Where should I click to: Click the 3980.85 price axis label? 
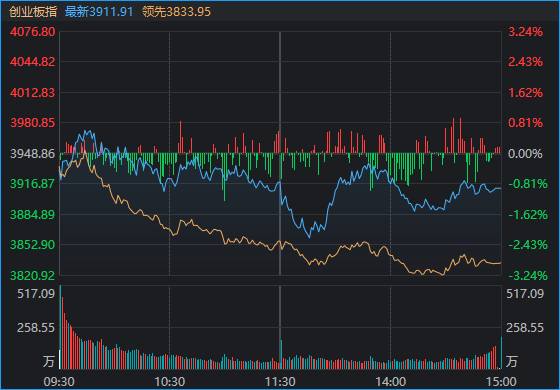click(33, 123)
